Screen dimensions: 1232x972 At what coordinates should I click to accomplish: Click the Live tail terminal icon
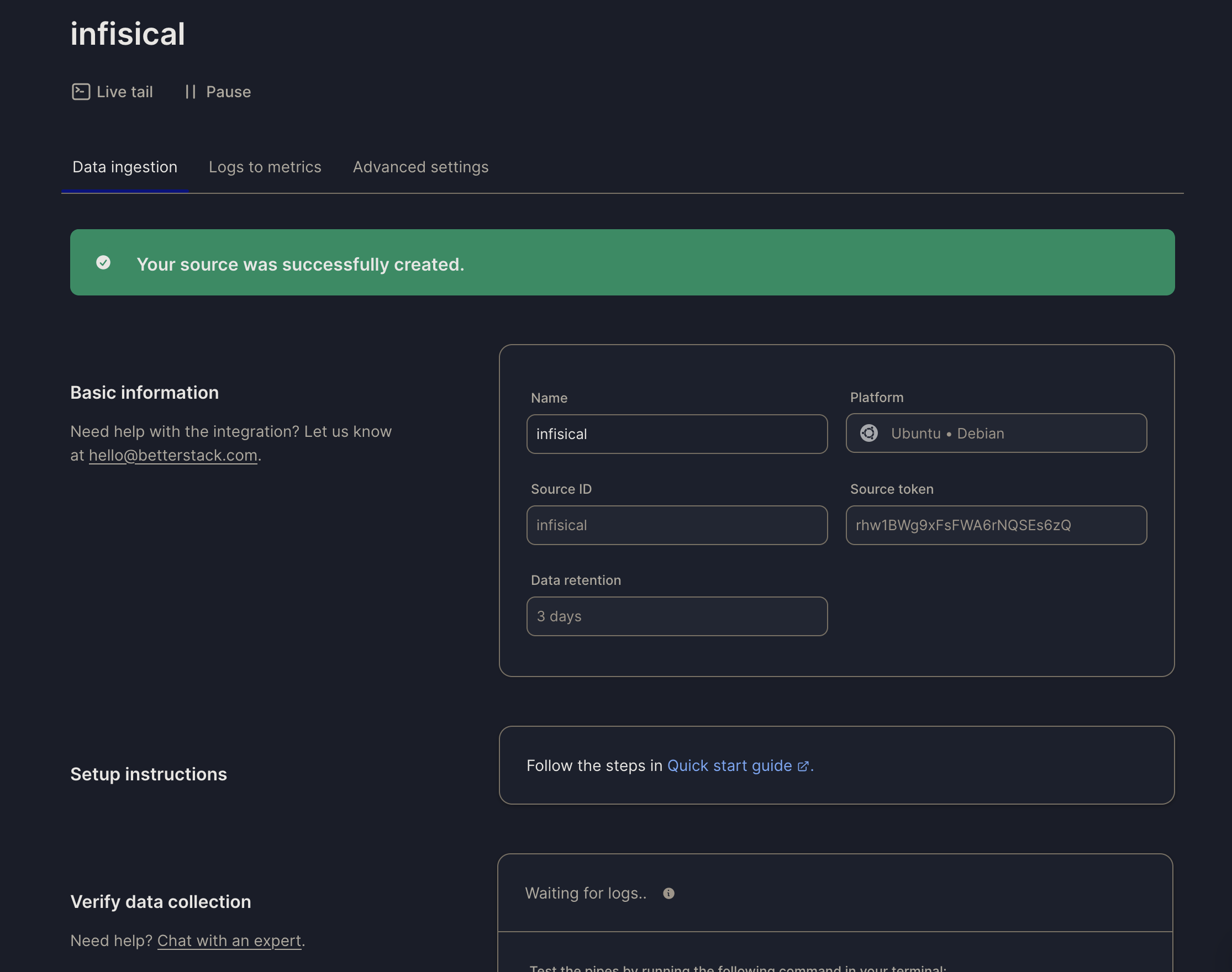click(81, 92)
